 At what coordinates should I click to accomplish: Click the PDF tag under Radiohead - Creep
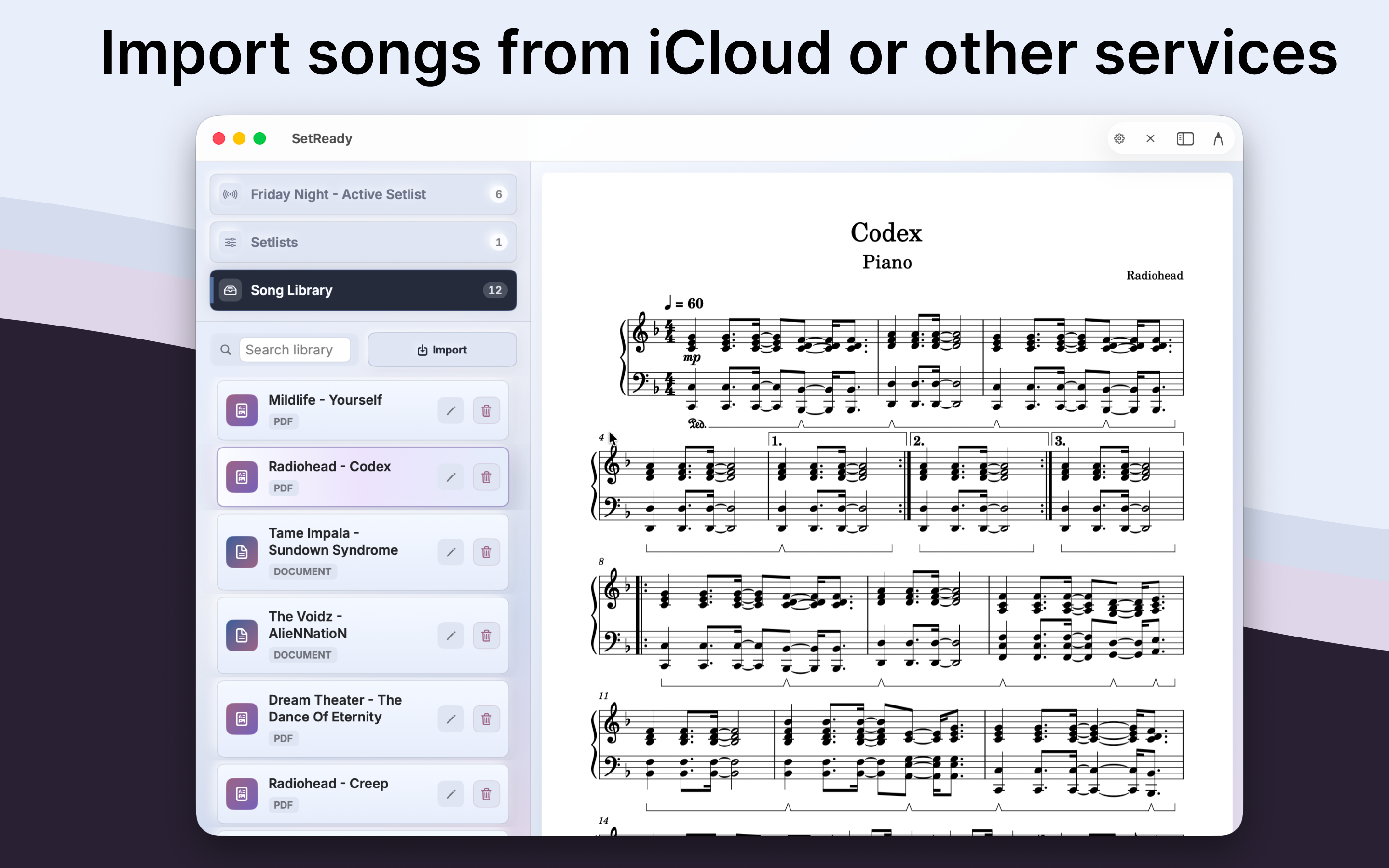click(x=283, y=805)
